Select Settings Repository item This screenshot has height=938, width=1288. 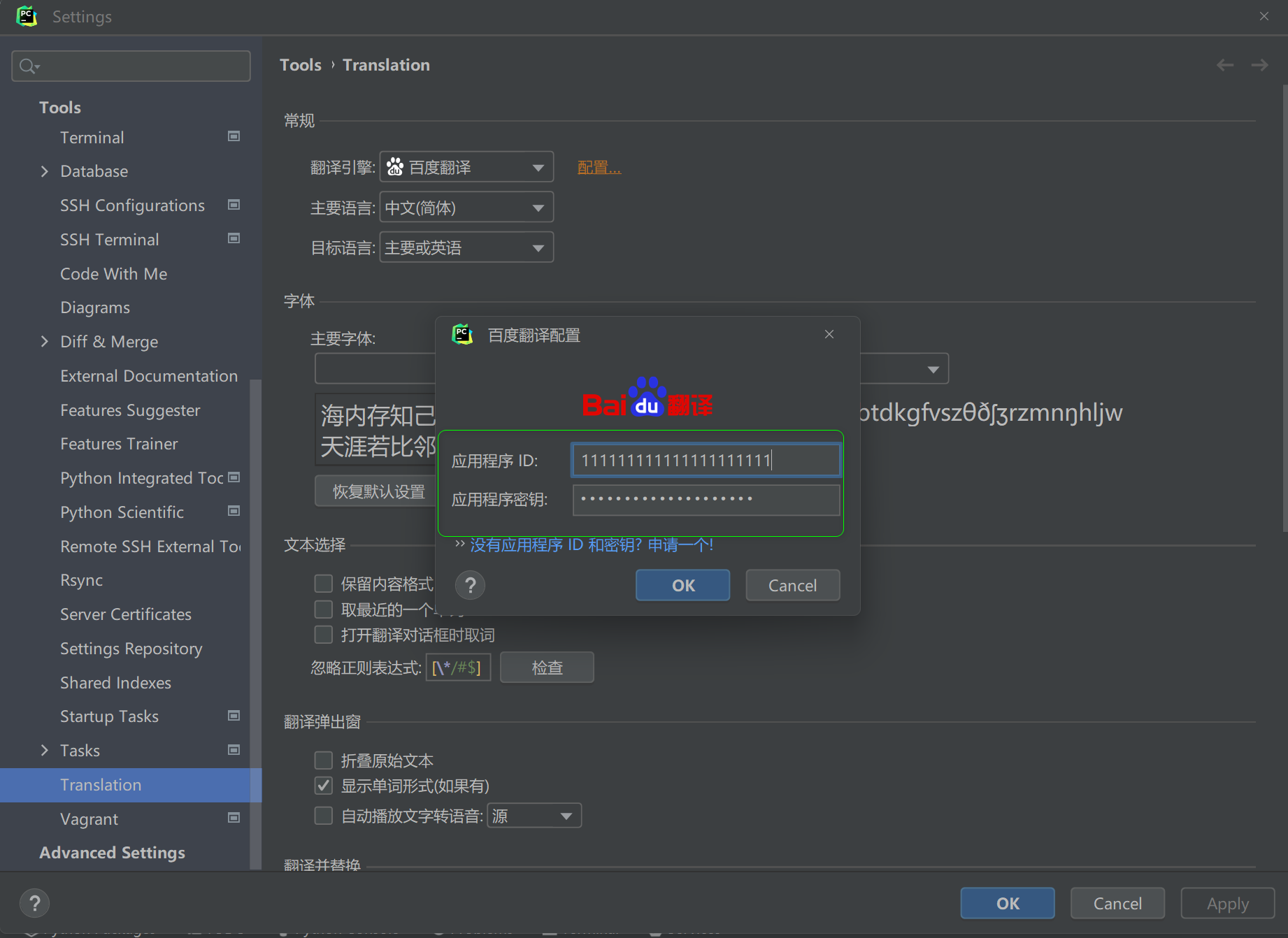131,649
